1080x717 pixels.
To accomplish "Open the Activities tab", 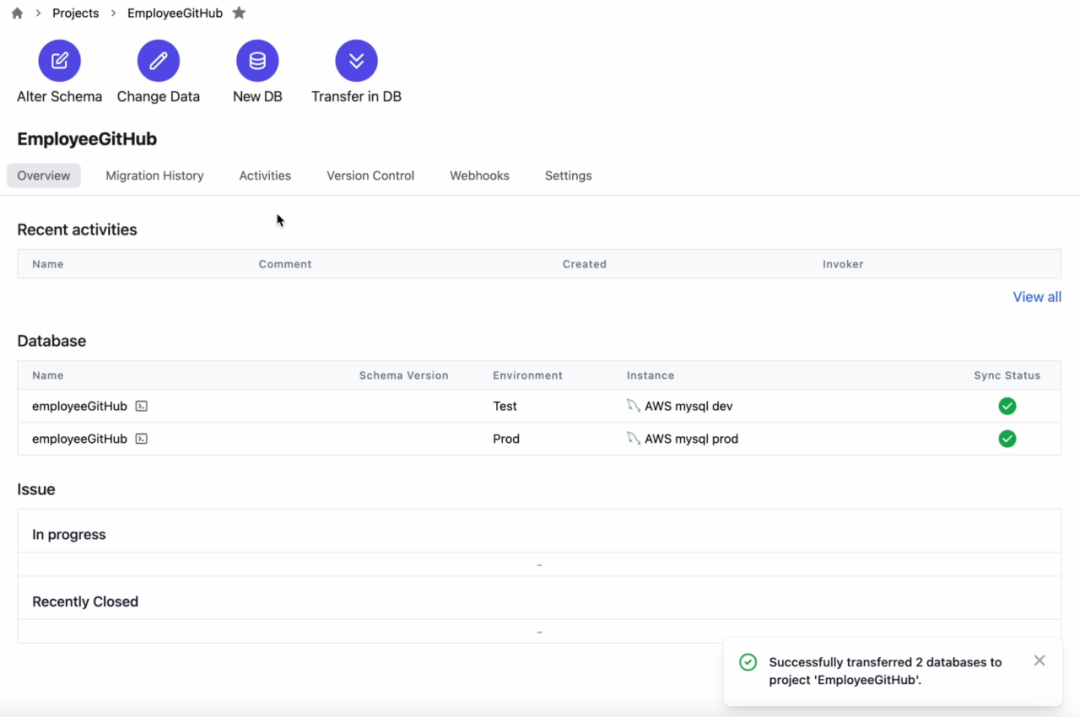I will pos(265,176).
